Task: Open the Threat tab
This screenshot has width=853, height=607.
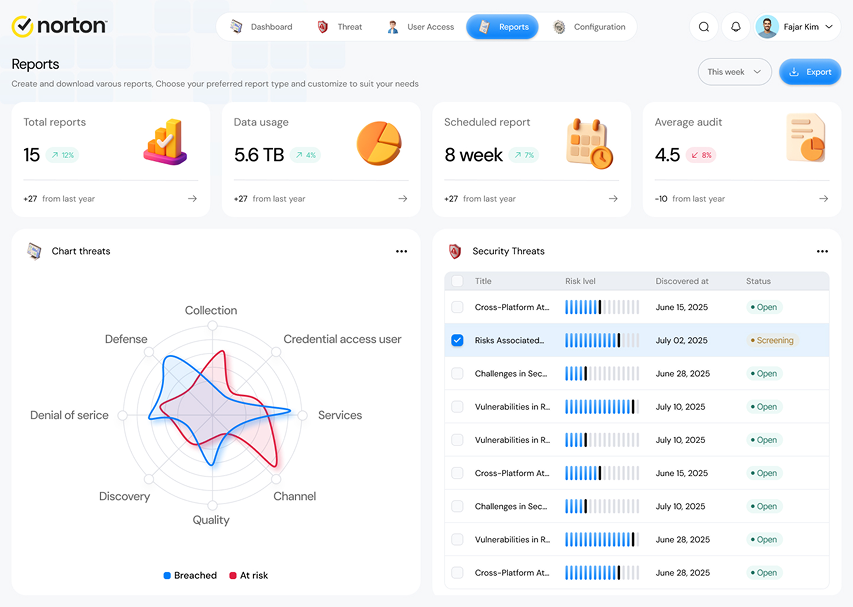Action: pos(340,27)
